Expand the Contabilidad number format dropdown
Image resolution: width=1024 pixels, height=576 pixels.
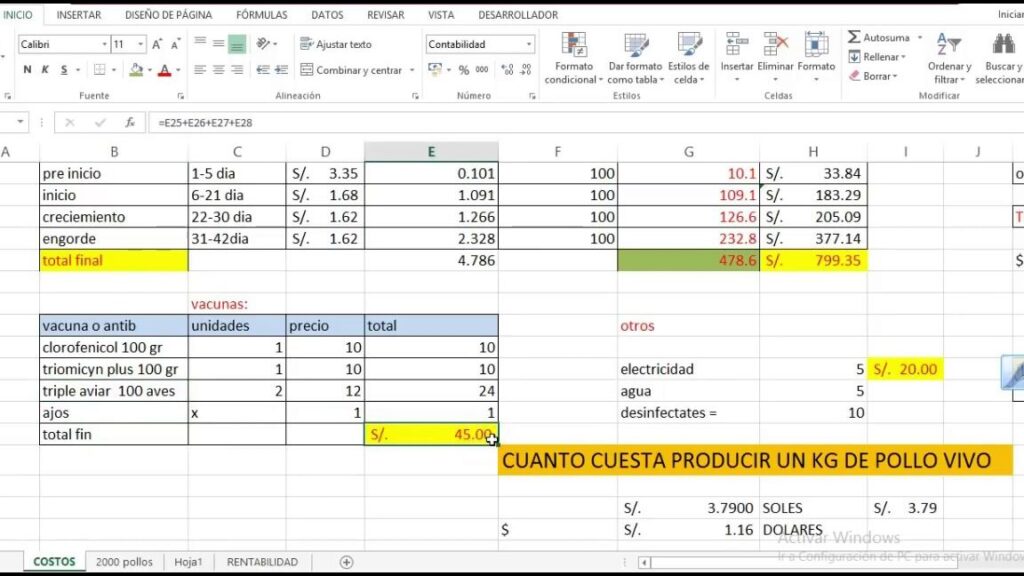pyautogui.click(x=529, y=45)
